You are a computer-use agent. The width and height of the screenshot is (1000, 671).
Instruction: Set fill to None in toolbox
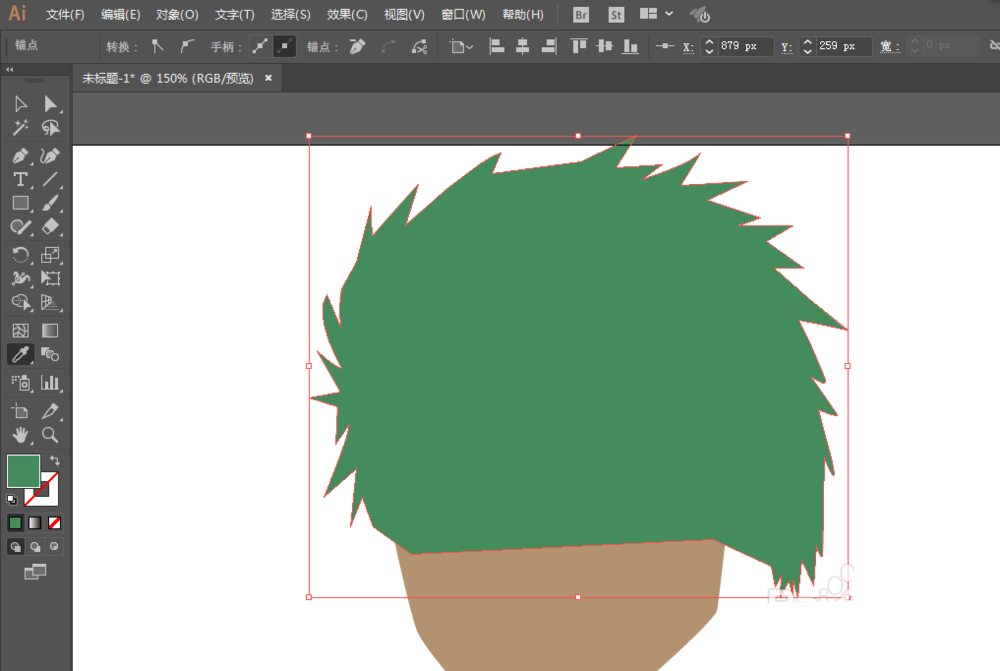(x=55, y=523)
